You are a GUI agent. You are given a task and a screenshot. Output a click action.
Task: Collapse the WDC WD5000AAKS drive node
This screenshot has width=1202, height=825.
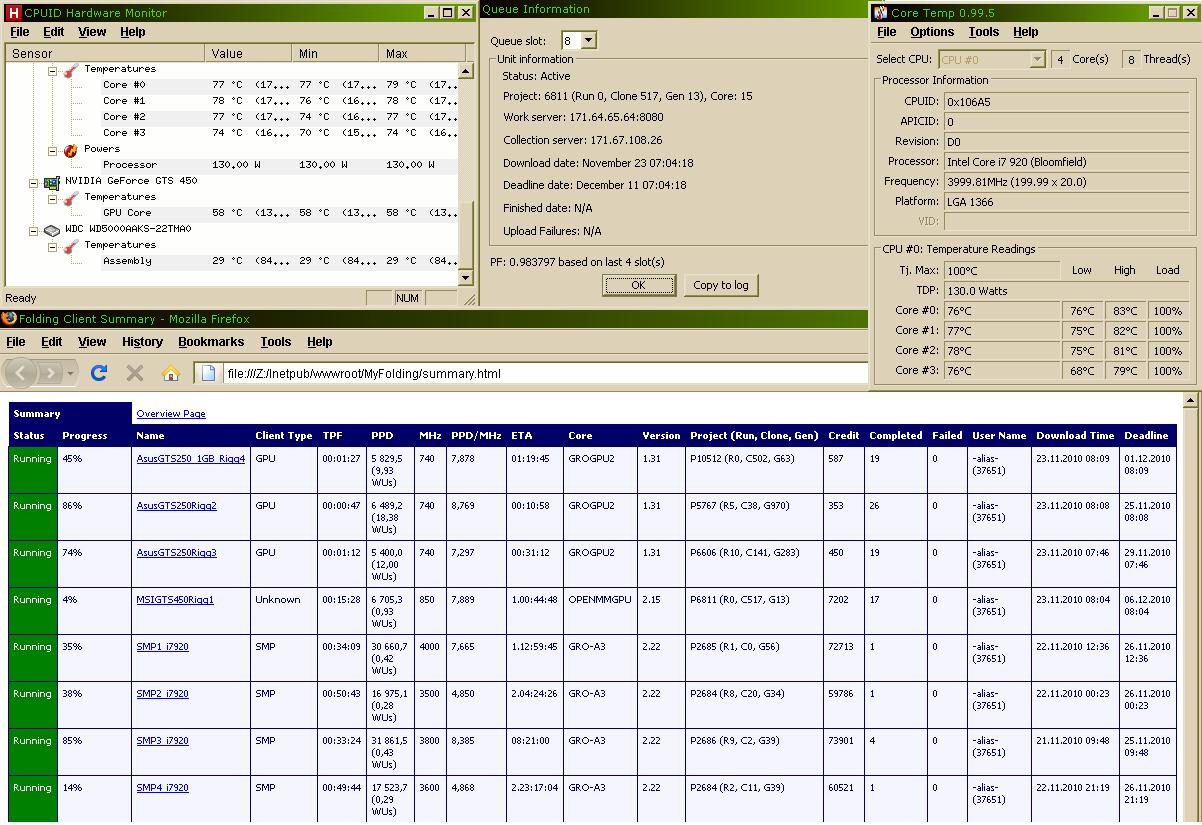pyautogui.click(x=36, y=229)
